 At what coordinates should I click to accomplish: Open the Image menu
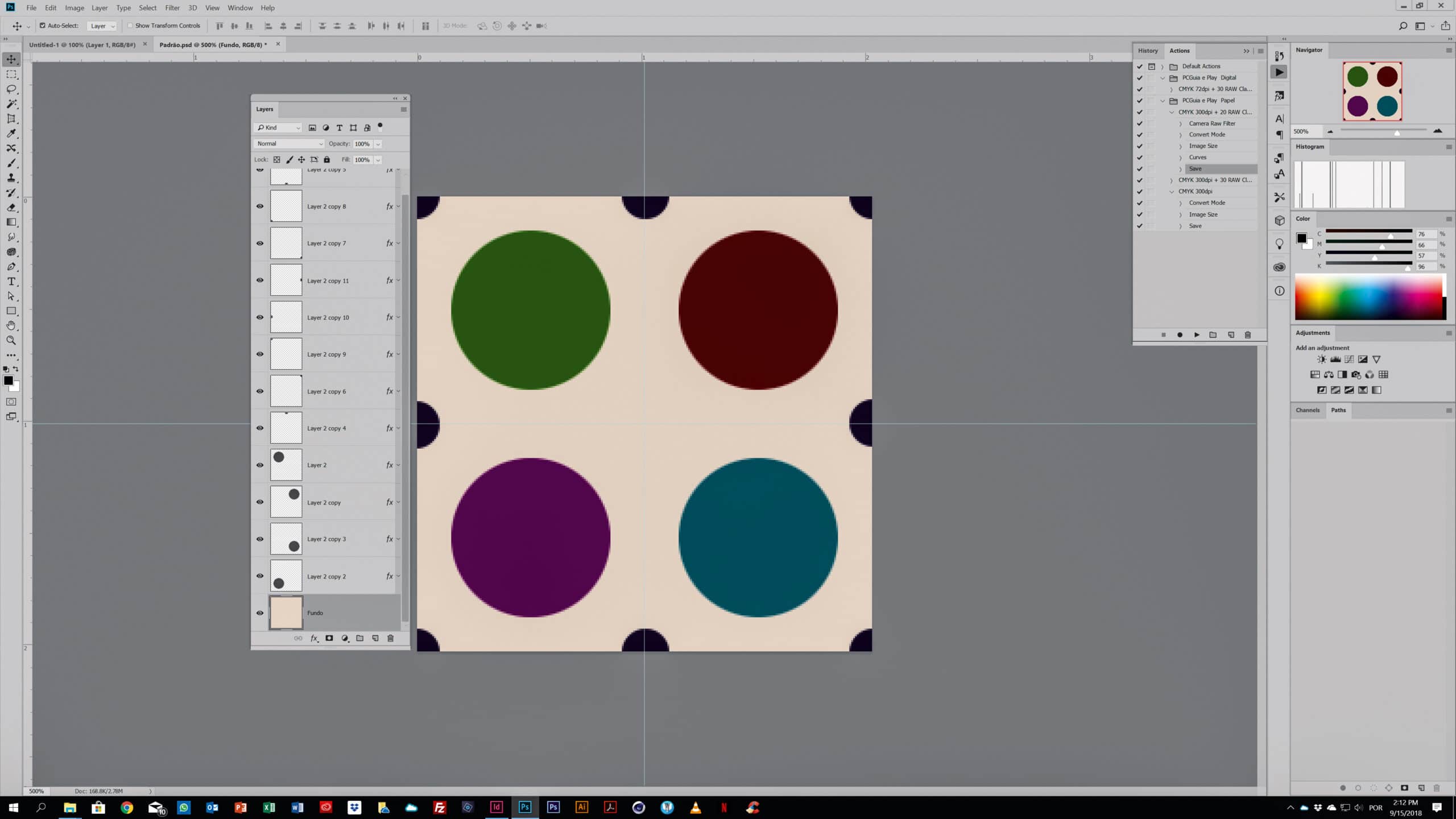click(75, 8)
